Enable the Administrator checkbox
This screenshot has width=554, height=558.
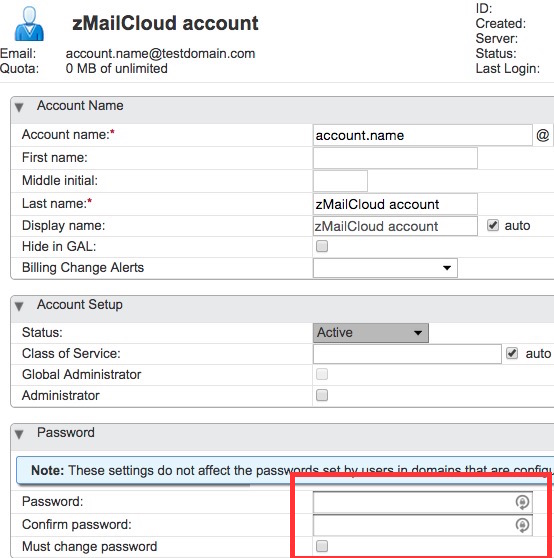[x=322, y=395]
